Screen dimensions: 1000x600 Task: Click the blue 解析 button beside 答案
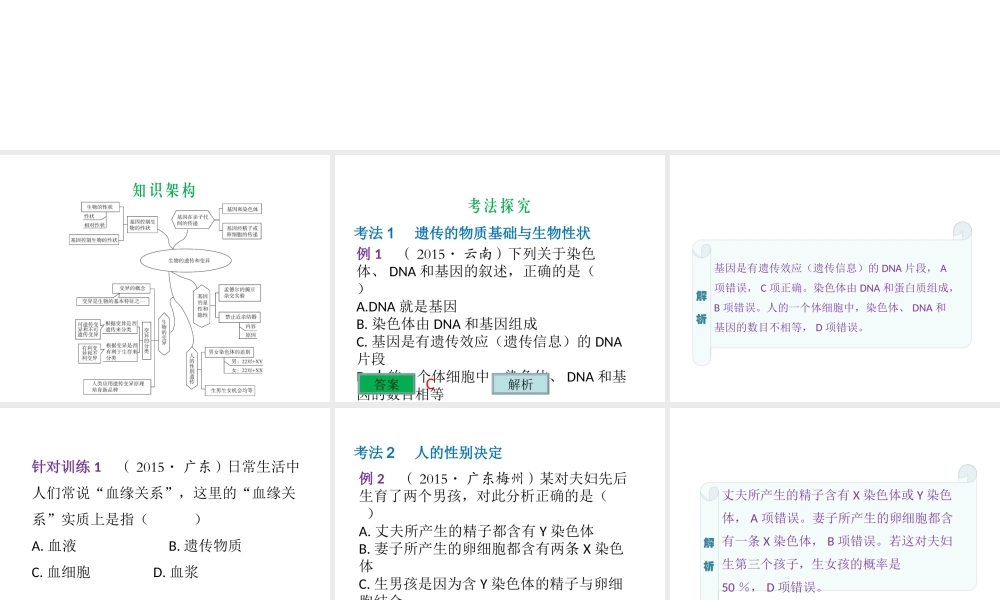520,384
